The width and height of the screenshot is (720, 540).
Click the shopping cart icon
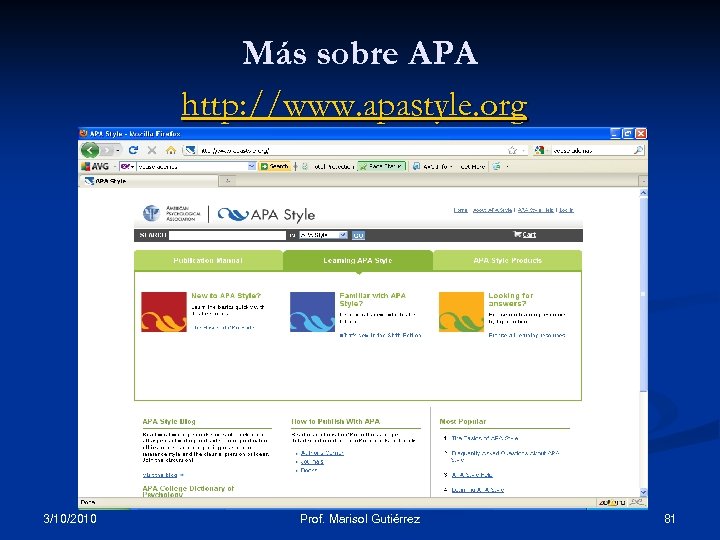coord(518,234)
